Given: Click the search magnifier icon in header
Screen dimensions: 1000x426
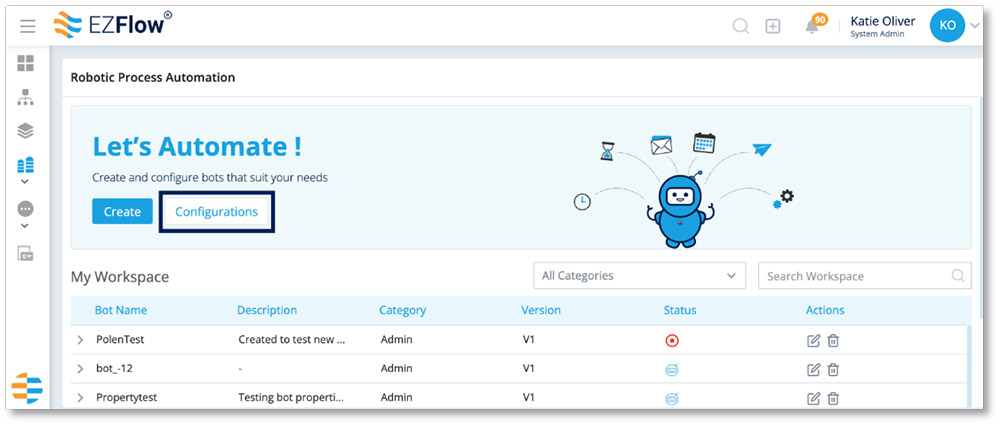Looking at the screenshot, I should tap(740, 26).
